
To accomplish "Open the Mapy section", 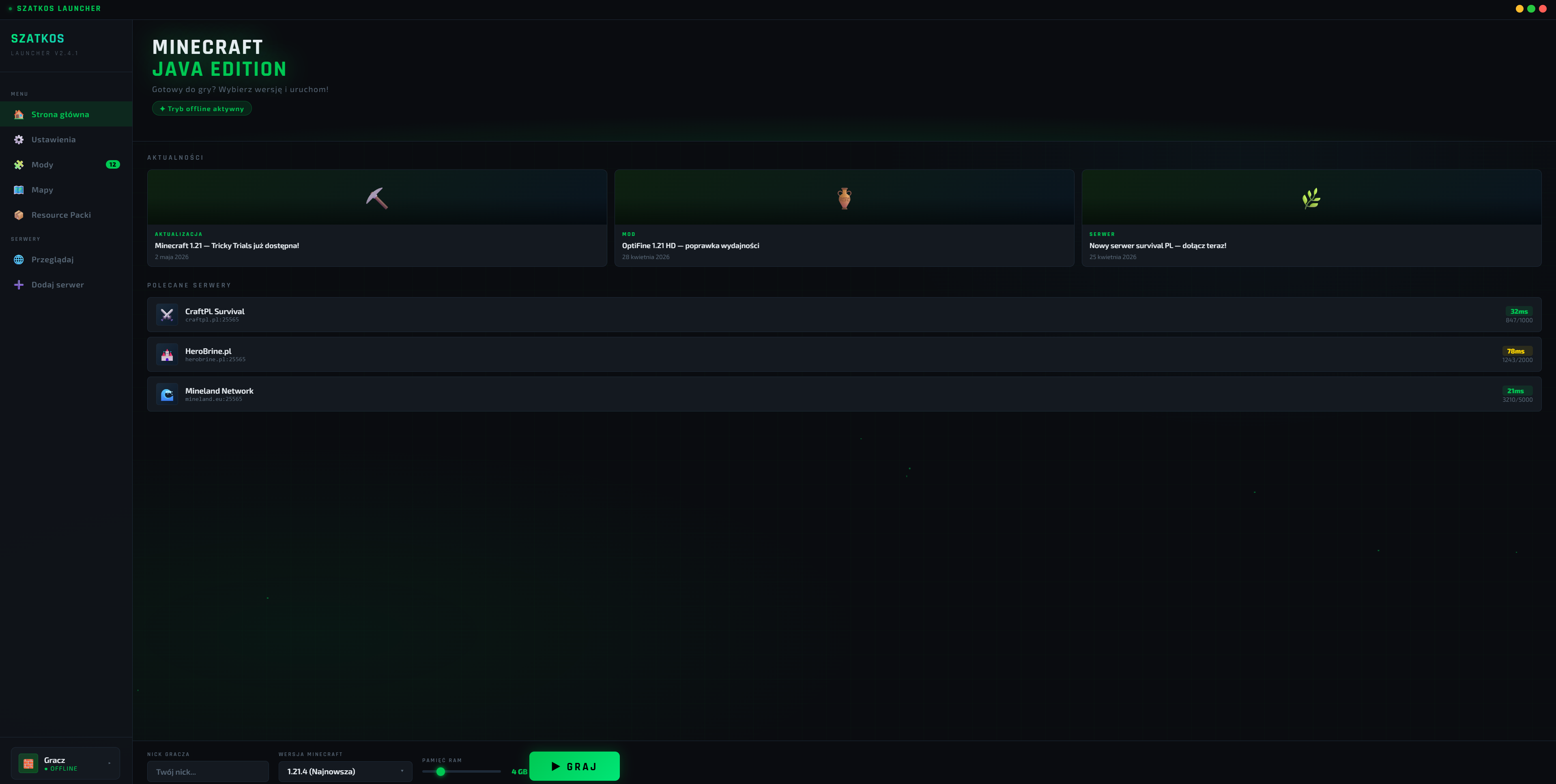I will 66,189.
